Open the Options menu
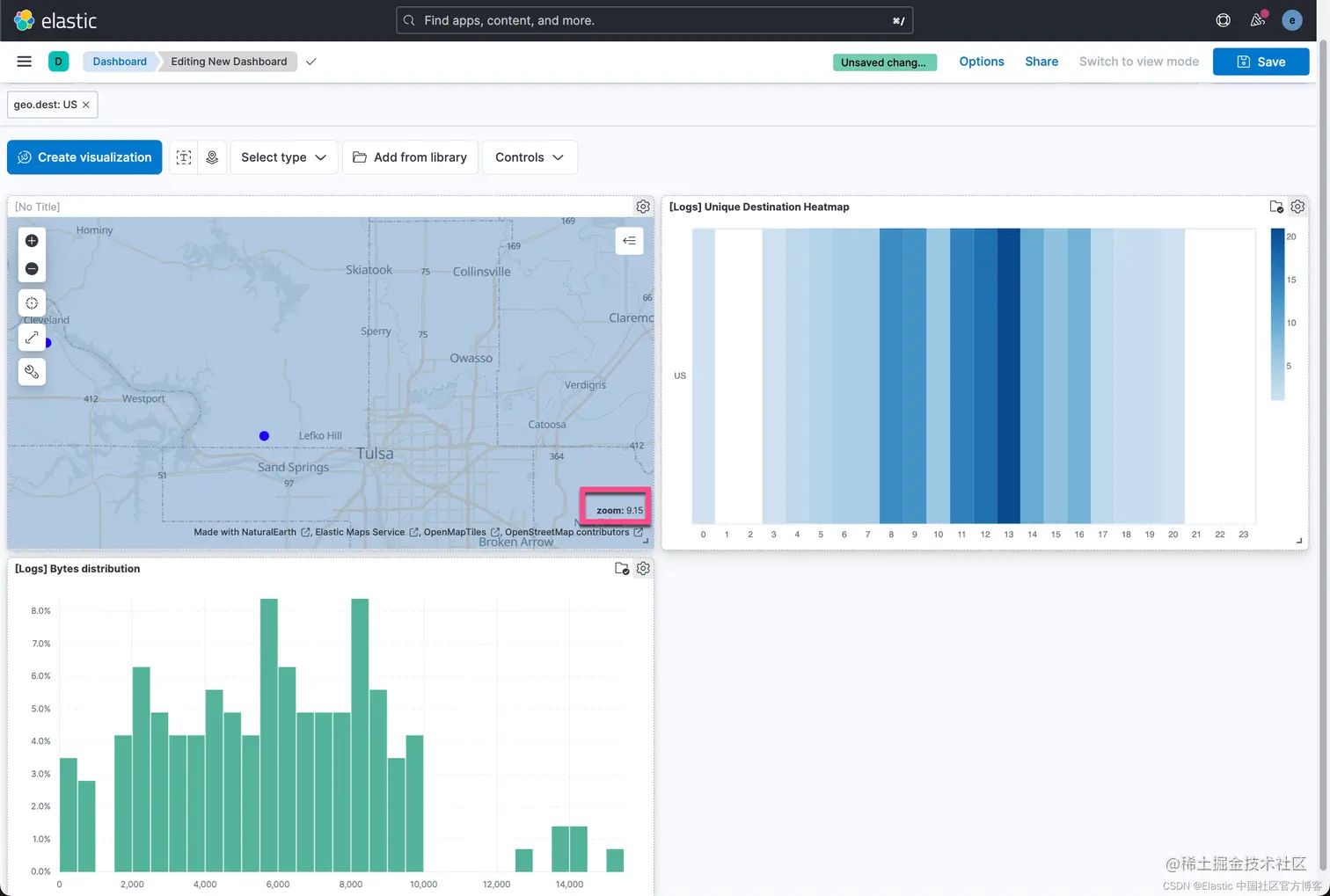This screenshot has width=1330, height=896. [x=982, y=62]
